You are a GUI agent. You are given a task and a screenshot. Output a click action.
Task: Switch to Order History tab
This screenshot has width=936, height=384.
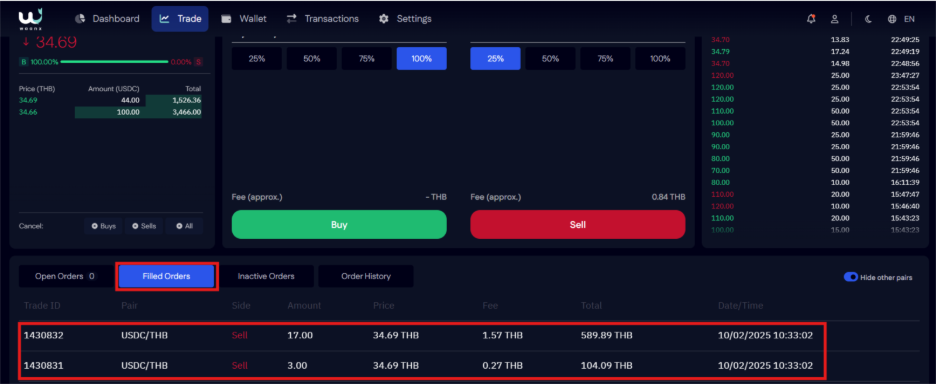click(366, 276)
